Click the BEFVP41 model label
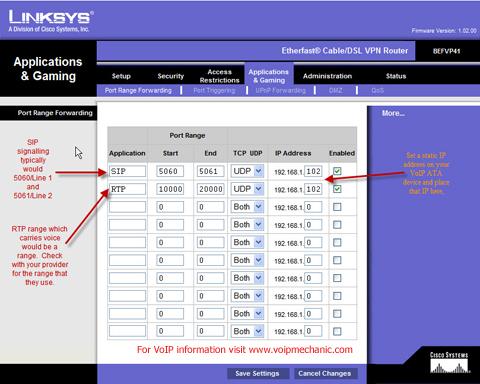The width and height of the screenshot is (480, 384). coord(447,51)
